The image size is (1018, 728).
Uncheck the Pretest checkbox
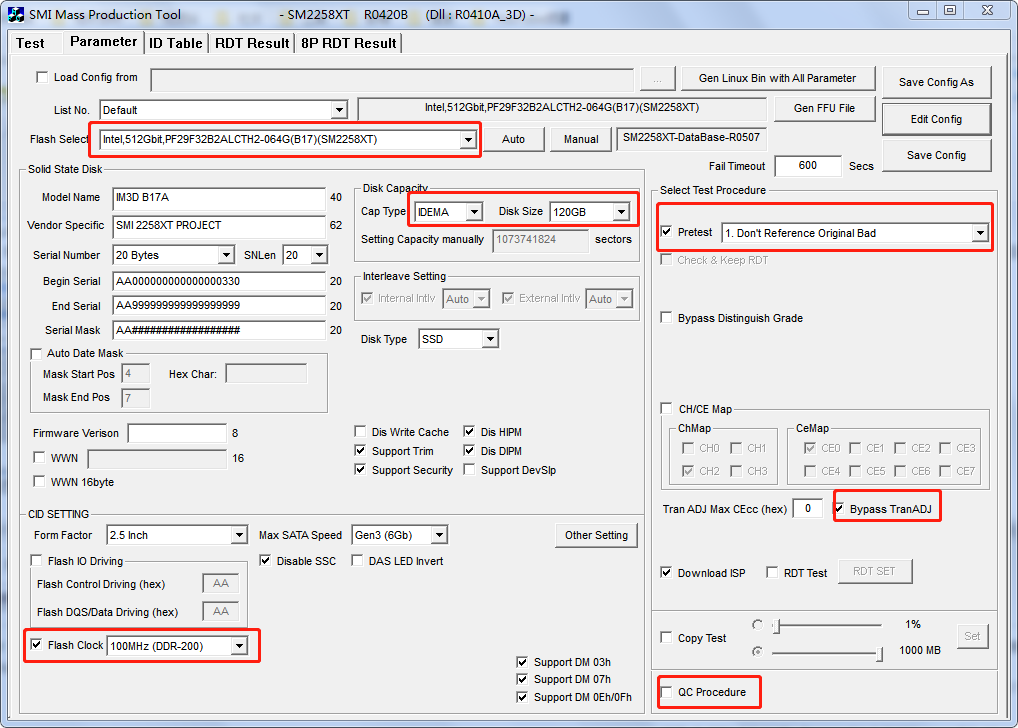666,232
